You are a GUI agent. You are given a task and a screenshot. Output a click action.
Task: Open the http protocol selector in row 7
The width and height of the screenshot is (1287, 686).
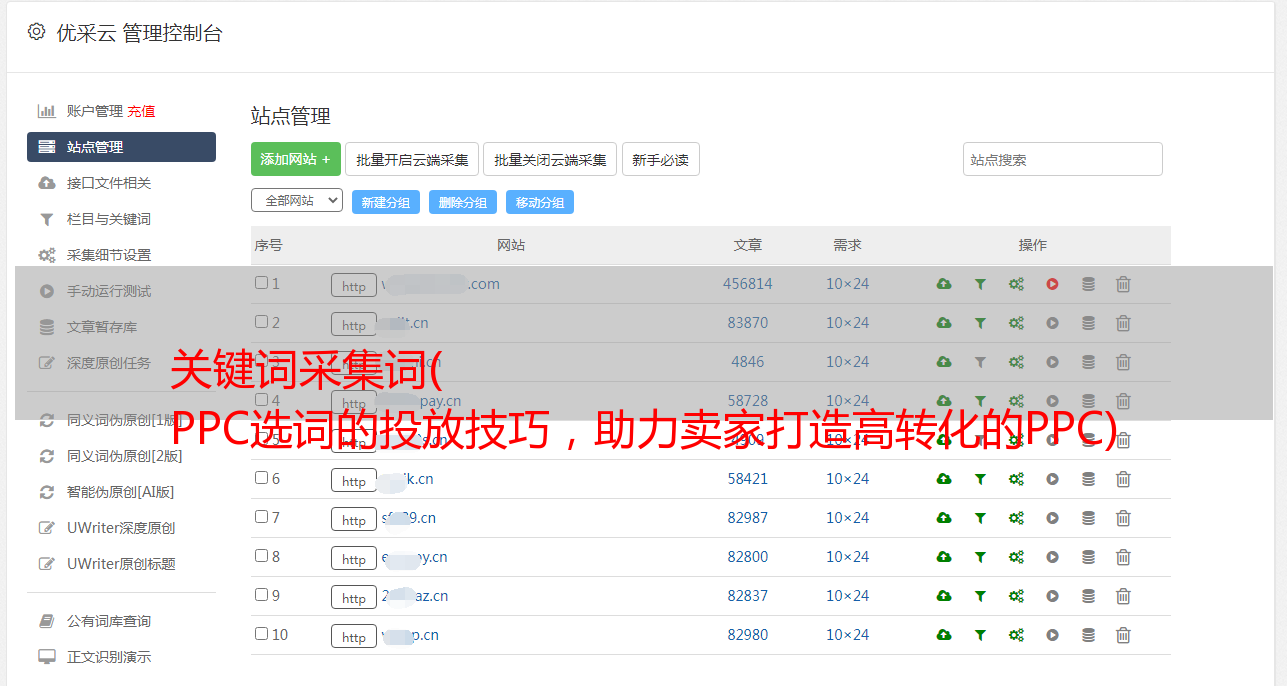pos(354,519)
